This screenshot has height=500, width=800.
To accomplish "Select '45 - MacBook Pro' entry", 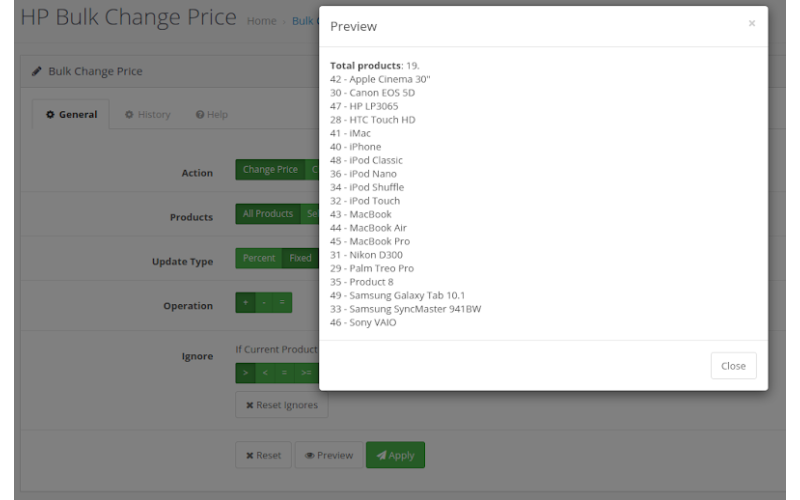I will click(370, 241).
